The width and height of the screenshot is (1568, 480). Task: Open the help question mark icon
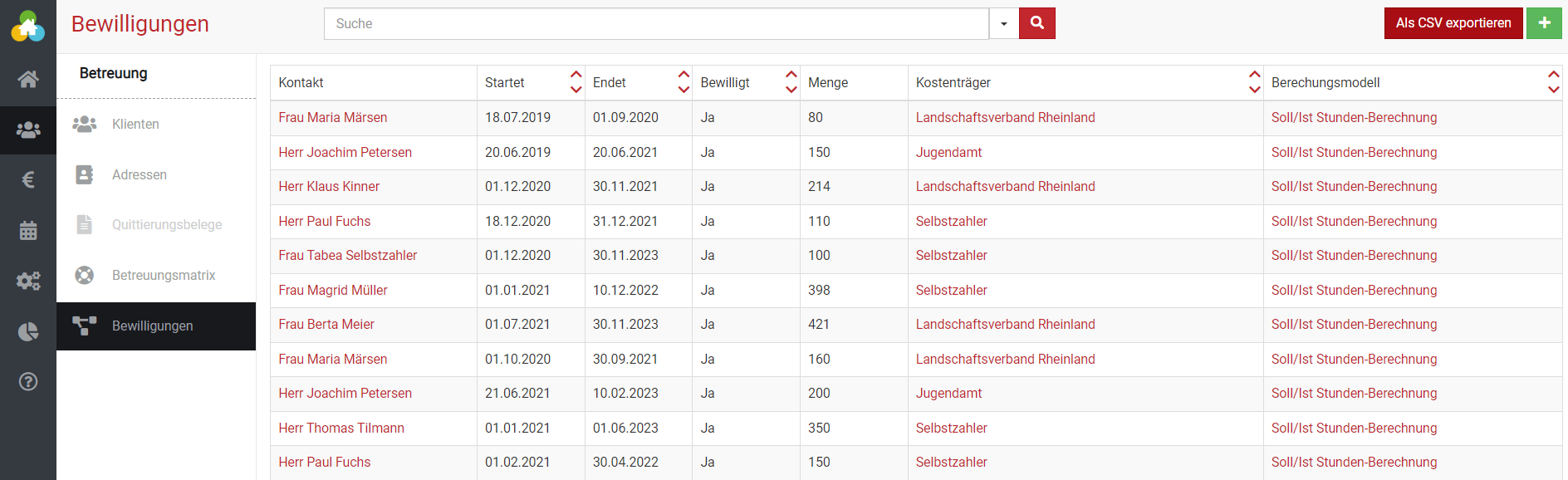[28, 382]
